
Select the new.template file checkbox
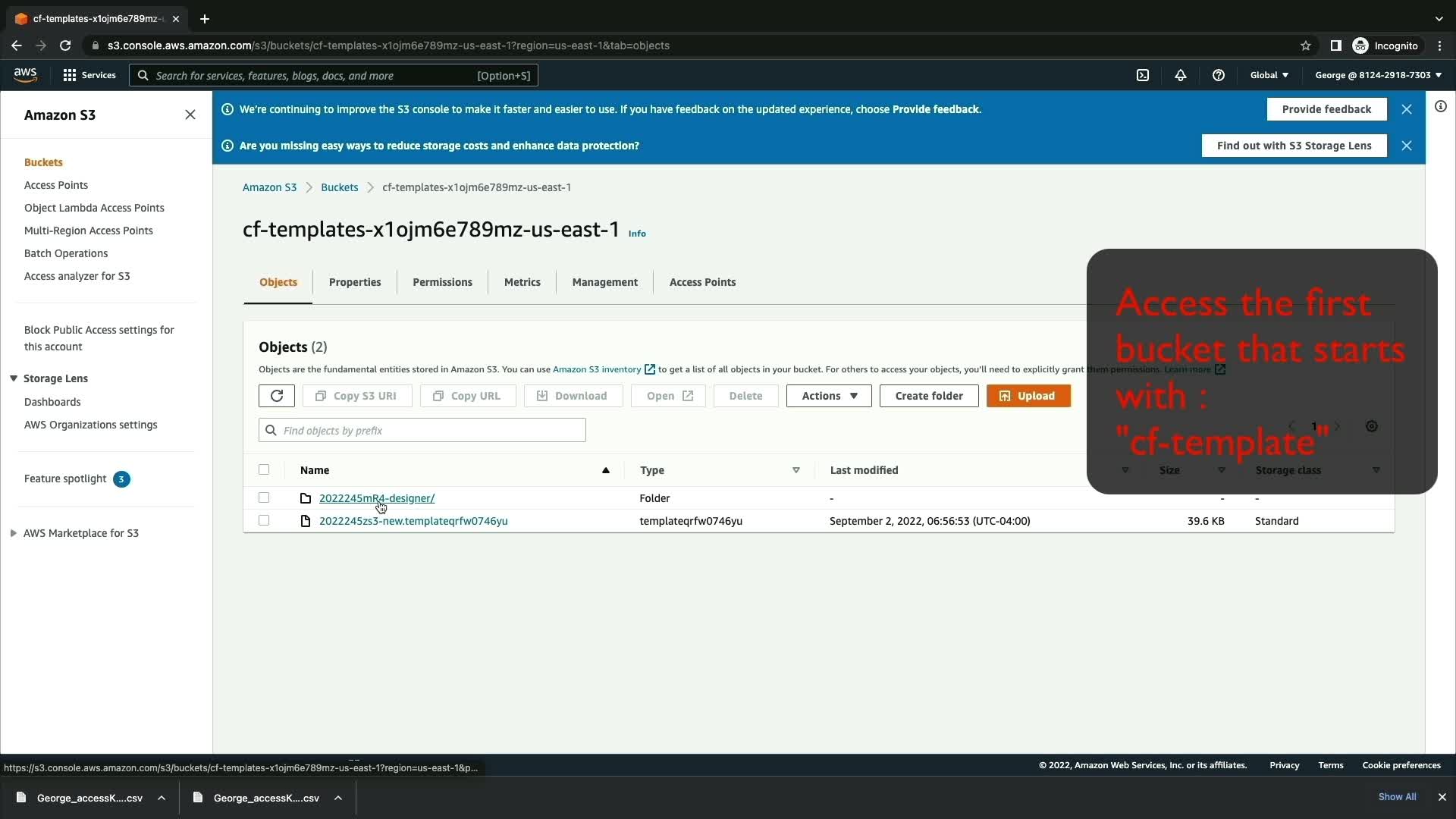tap(264, 520)
